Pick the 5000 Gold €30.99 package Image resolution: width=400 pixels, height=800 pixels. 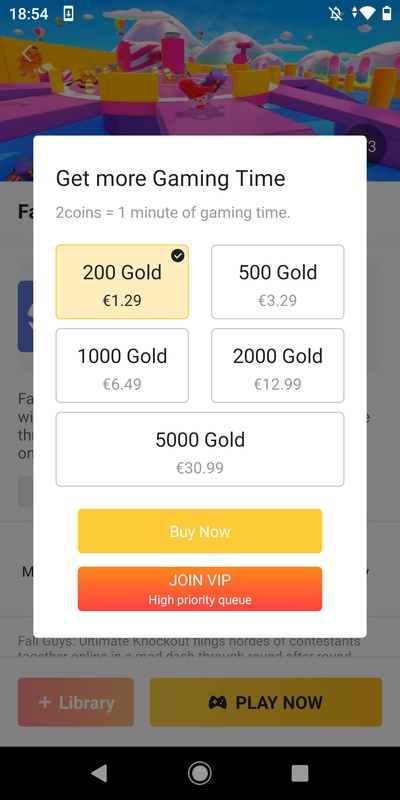coord(200,449)
